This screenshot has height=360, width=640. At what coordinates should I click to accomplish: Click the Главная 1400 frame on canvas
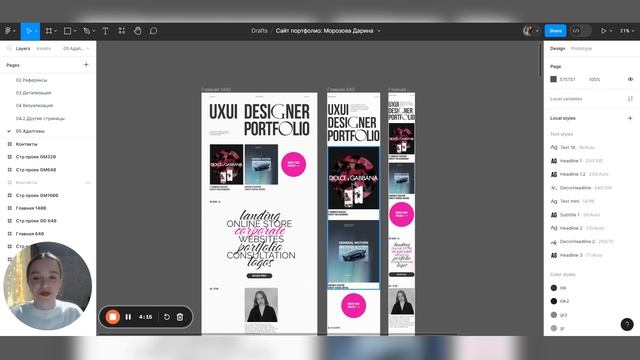pyautogui.click(x=259, y=213)
